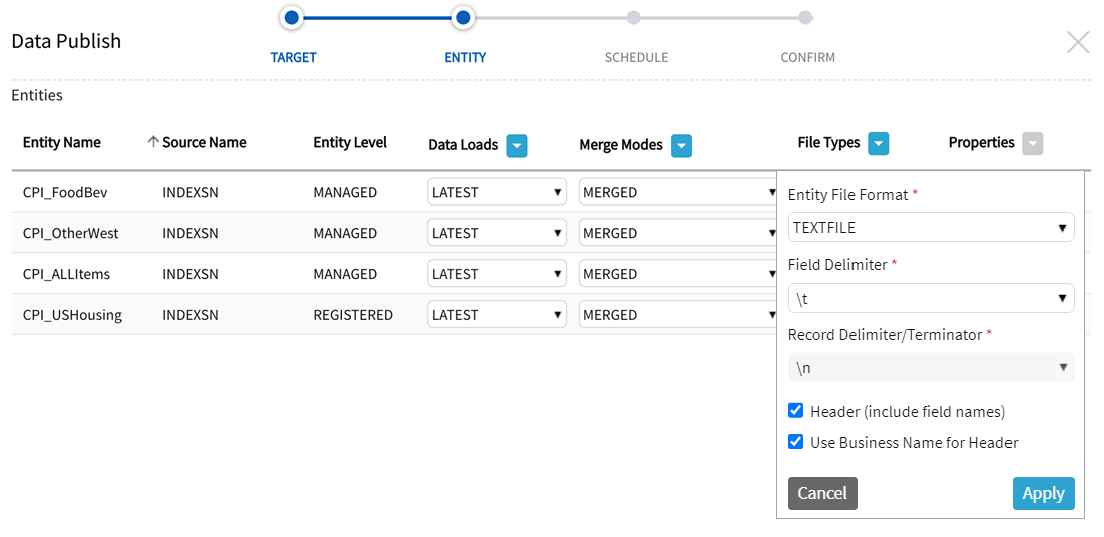This screenshot has height=537, width=1104.
Task: Open the Entity File Format dropdown
Action: (x=930, y=228)
